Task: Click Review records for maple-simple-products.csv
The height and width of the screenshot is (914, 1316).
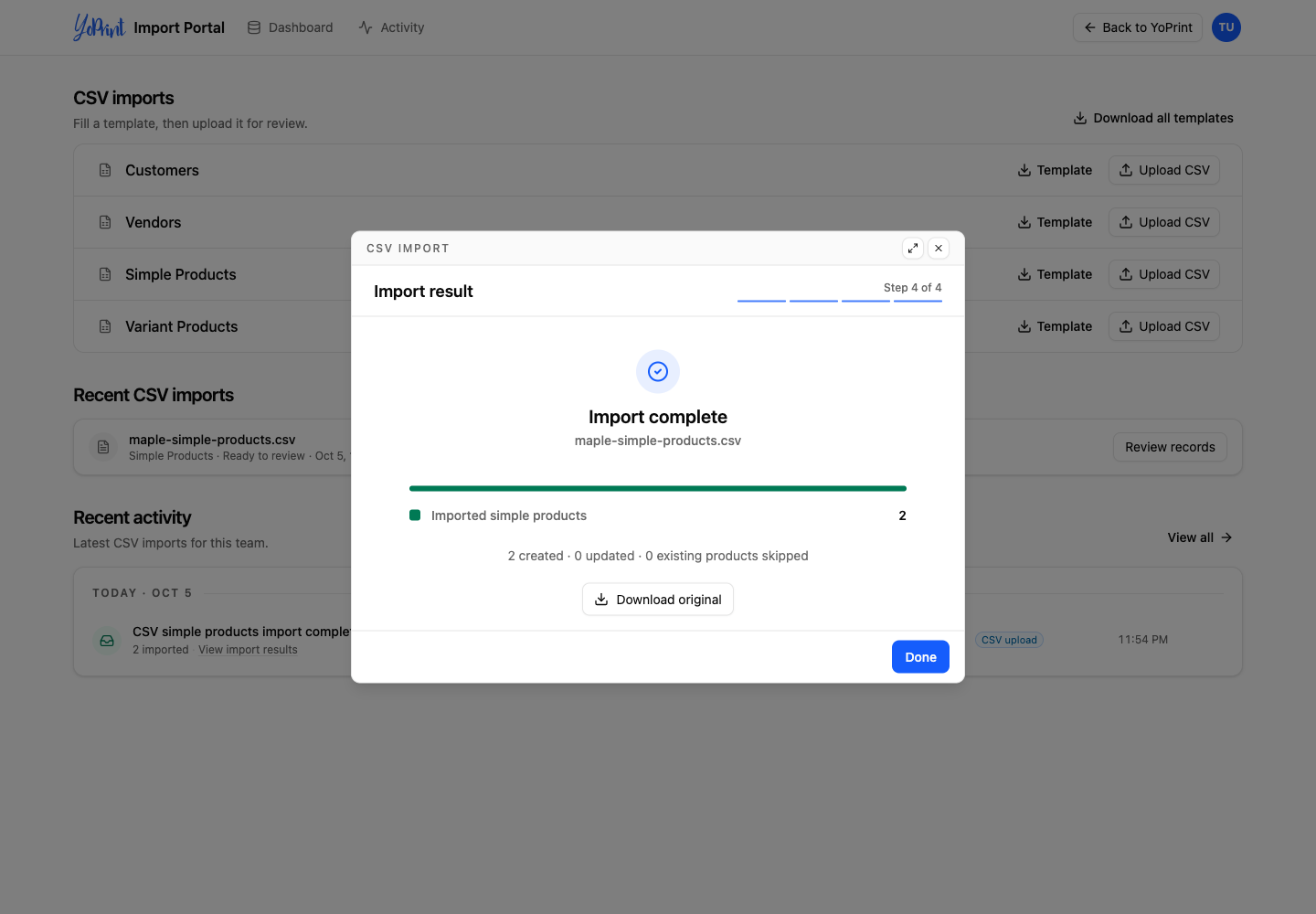Action: 1170,447
